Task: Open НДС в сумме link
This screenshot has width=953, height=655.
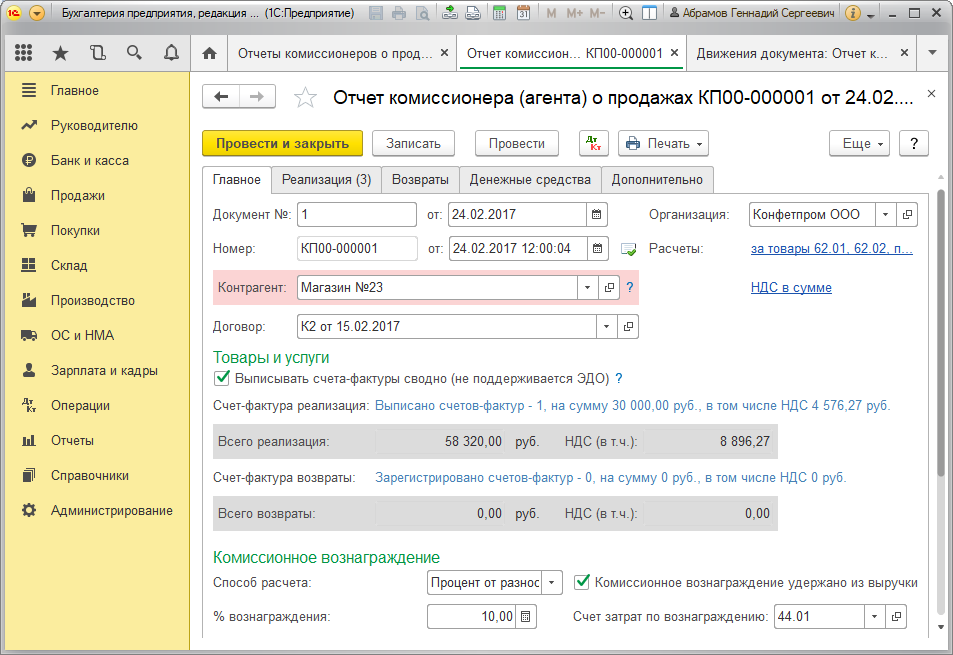Action: coord(791,287)
